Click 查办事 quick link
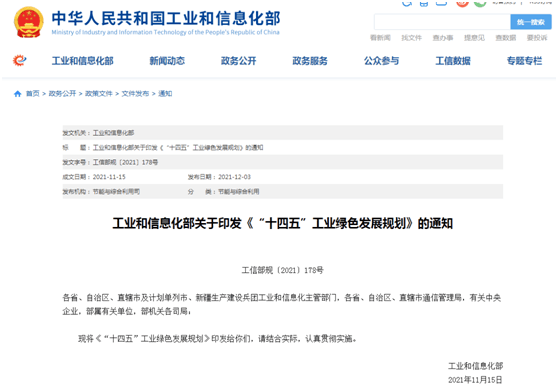558x387 pixels. point(443,38)
